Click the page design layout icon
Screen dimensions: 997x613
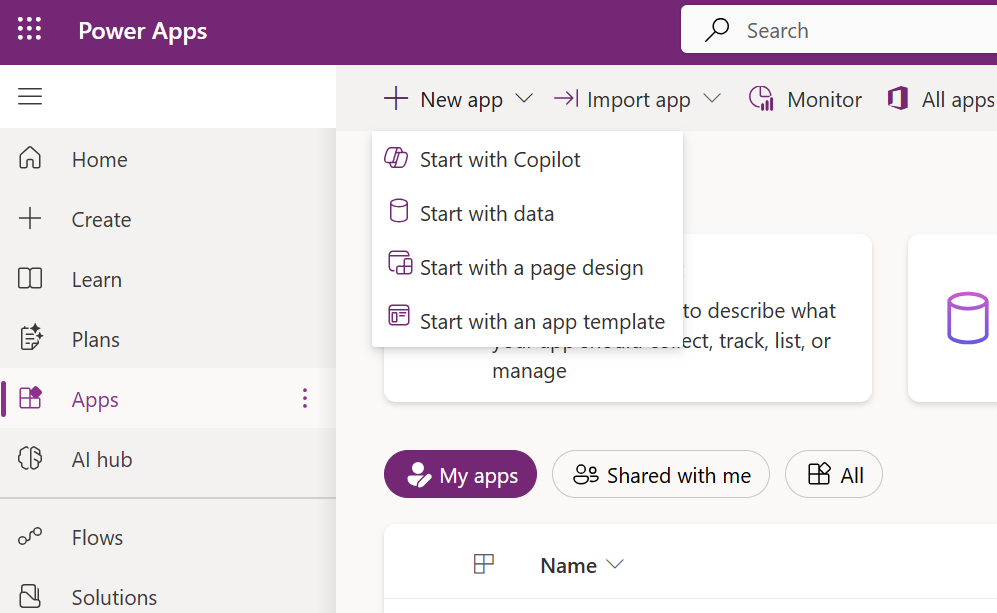pyautogui.click(x=400, y=263)
